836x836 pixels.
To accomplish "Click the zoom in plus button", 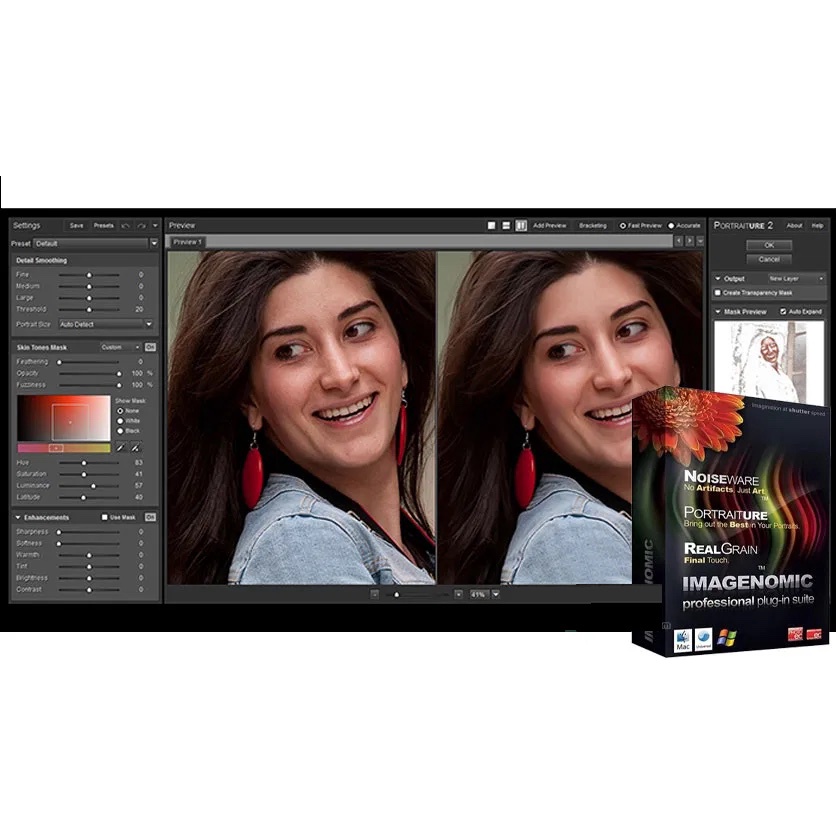I will click(x=458, y=594).
